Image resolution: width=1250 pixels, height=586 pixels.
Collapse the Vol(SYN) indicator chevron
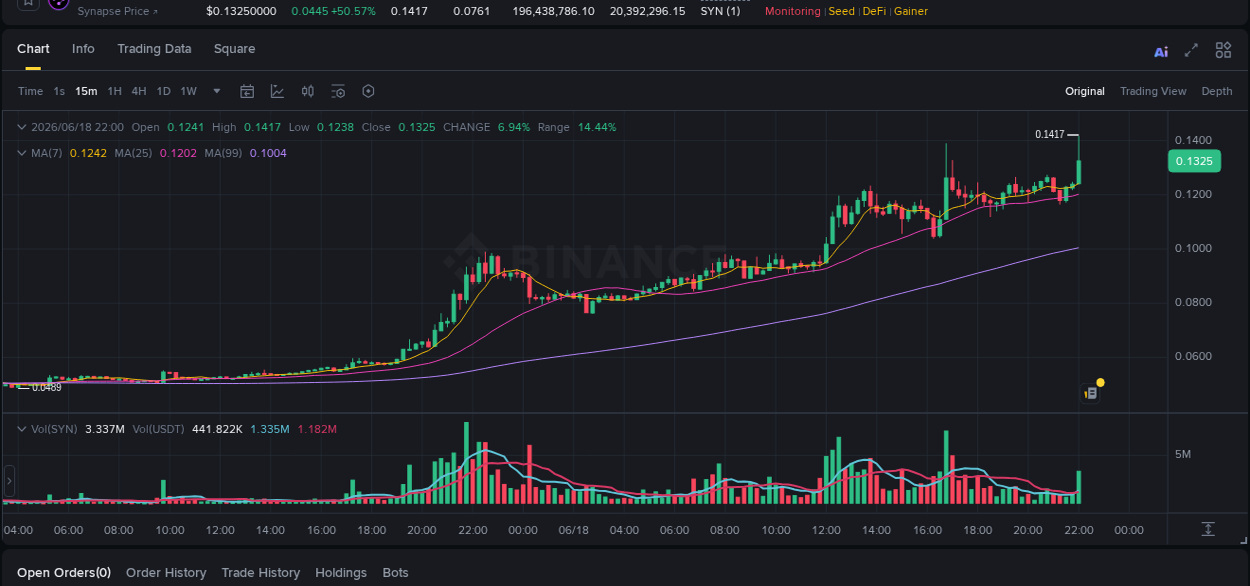21,429
